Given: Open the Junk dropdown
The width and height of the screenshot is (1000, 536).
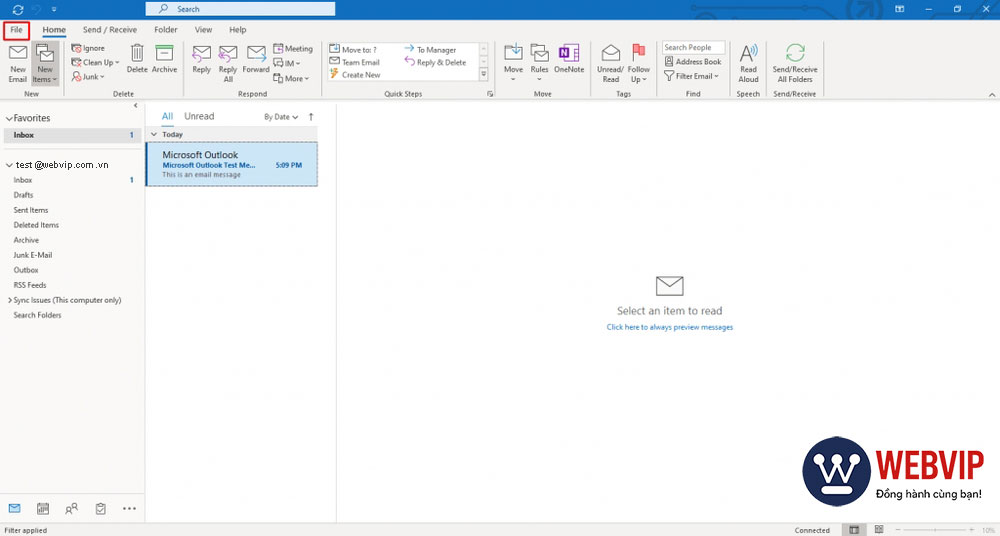Looking at the screenshot, I should (88, 77).
